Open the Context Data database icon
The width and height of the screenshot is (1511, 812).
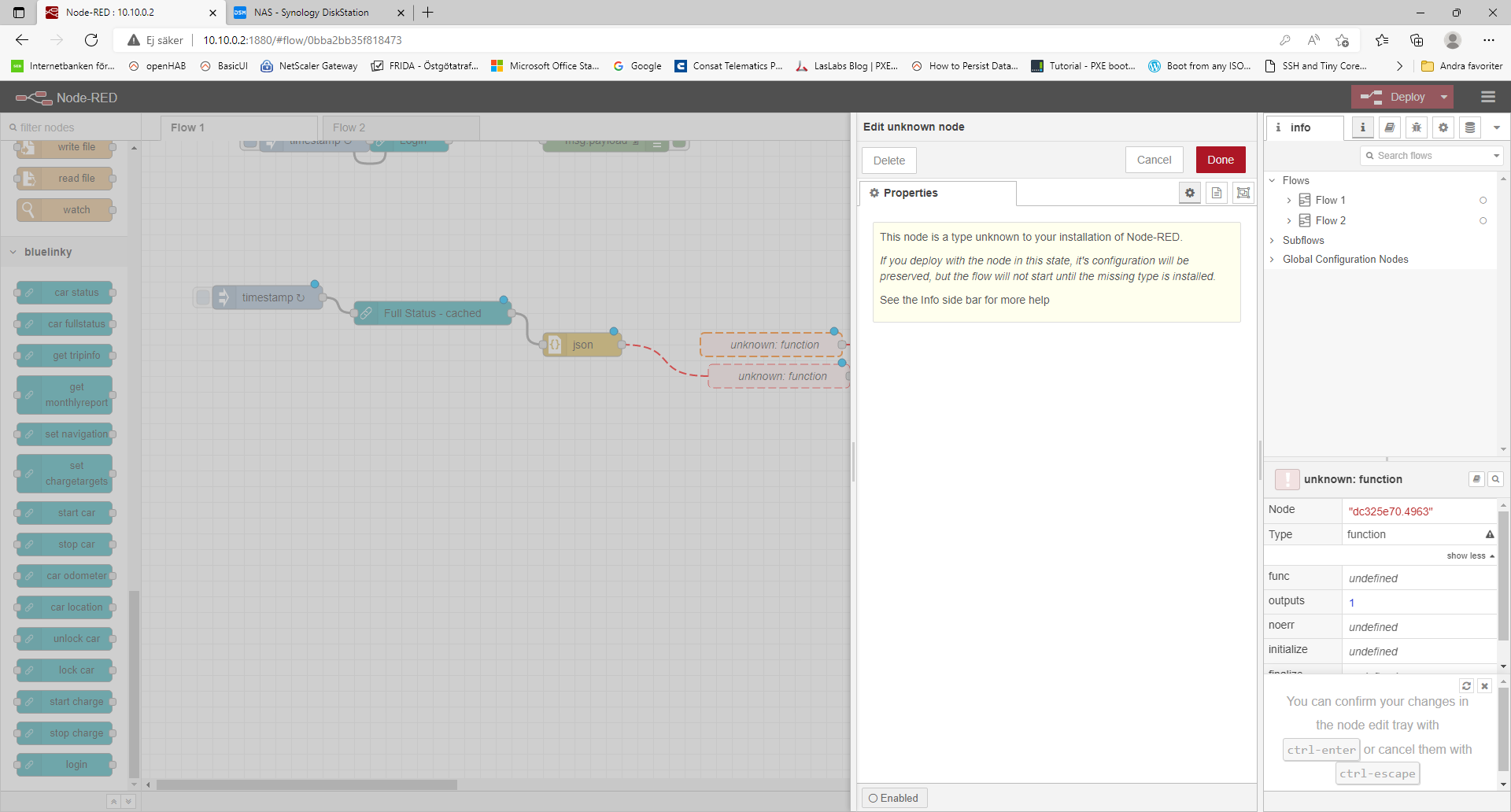coord(1470,127)
